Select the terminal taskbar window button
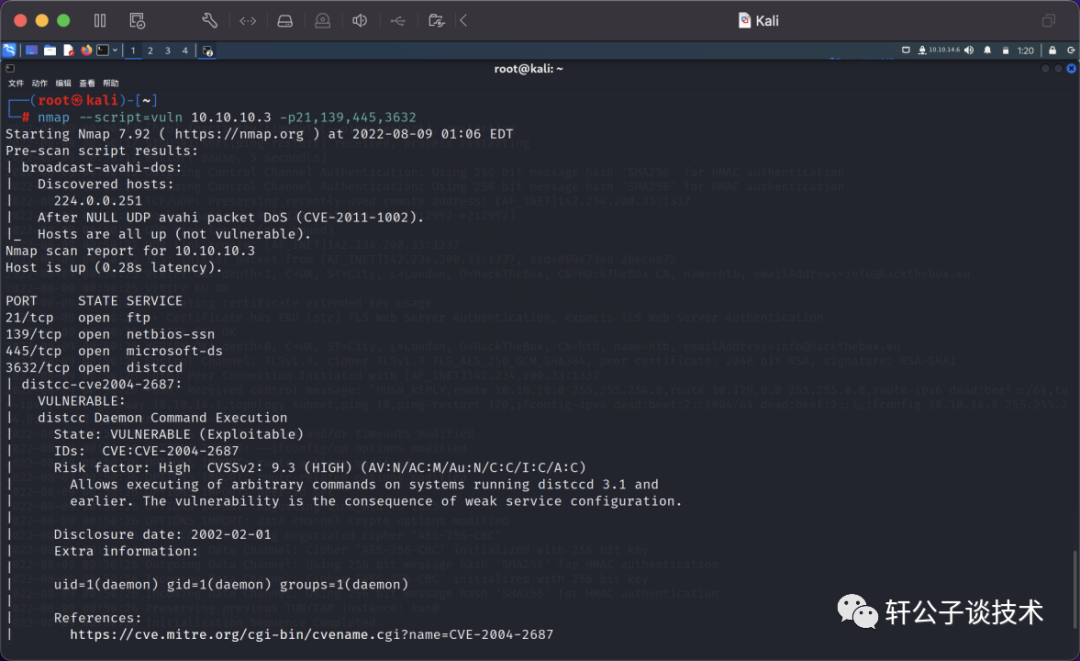Viewport: 1080px width, 661px height. (x=207, y=50)
